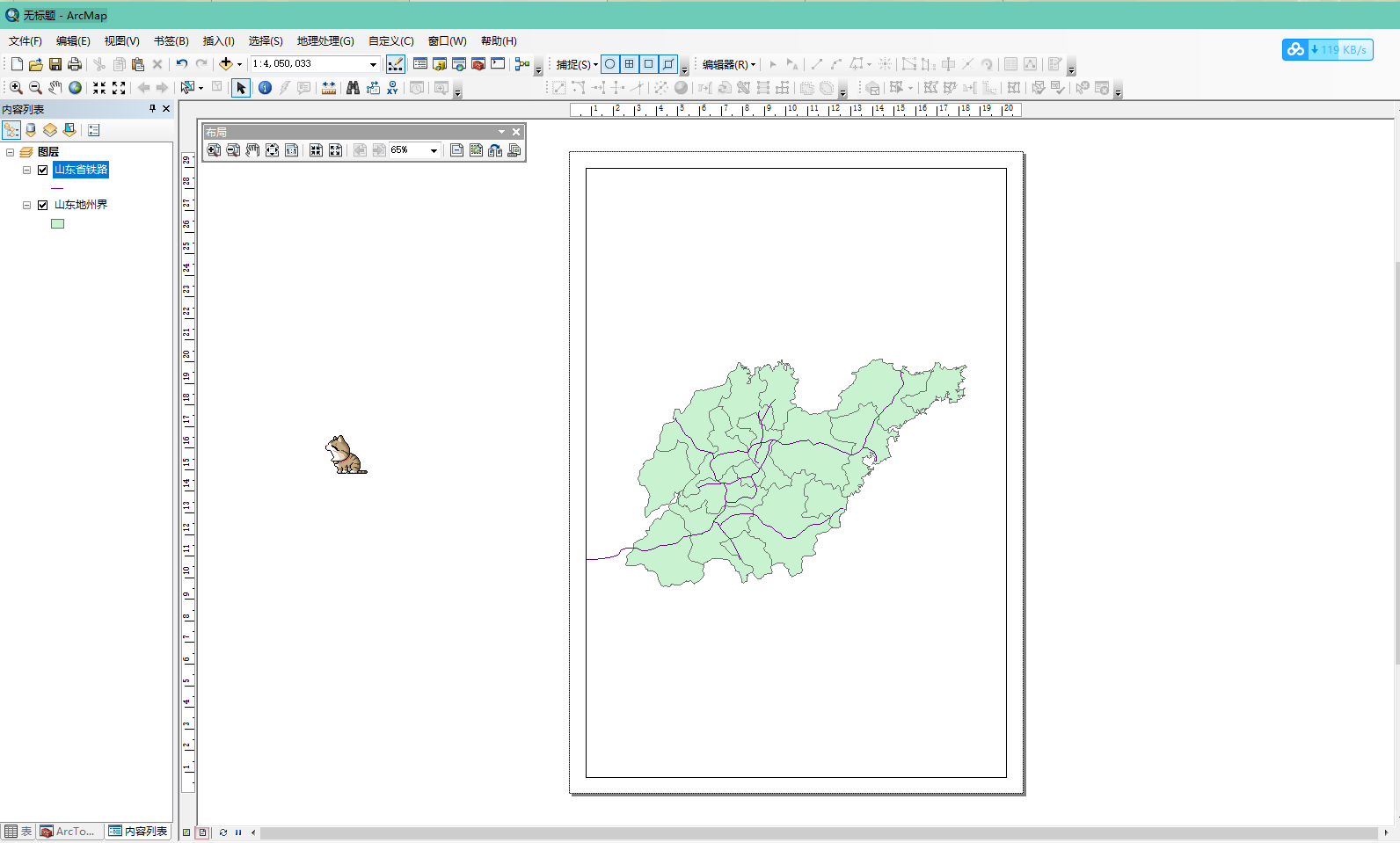The image size is (1400, 843).
Task: Switch to List By Source cylinder view
Action: tap(31, 130)
